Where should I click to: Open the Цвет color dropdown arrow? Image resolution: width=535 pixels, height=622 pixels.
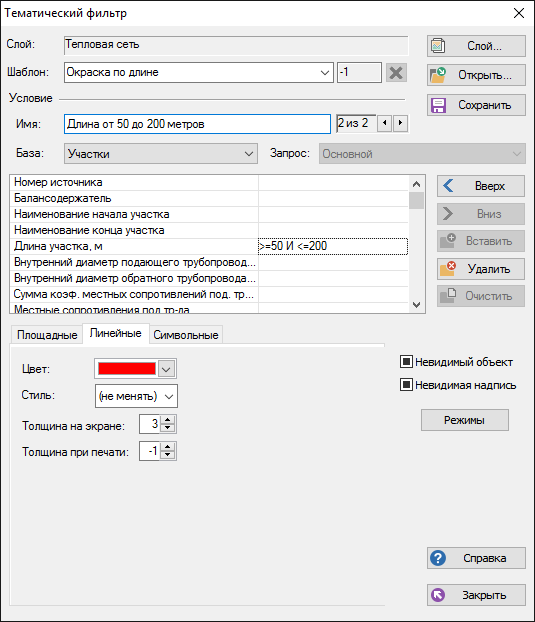167,369
